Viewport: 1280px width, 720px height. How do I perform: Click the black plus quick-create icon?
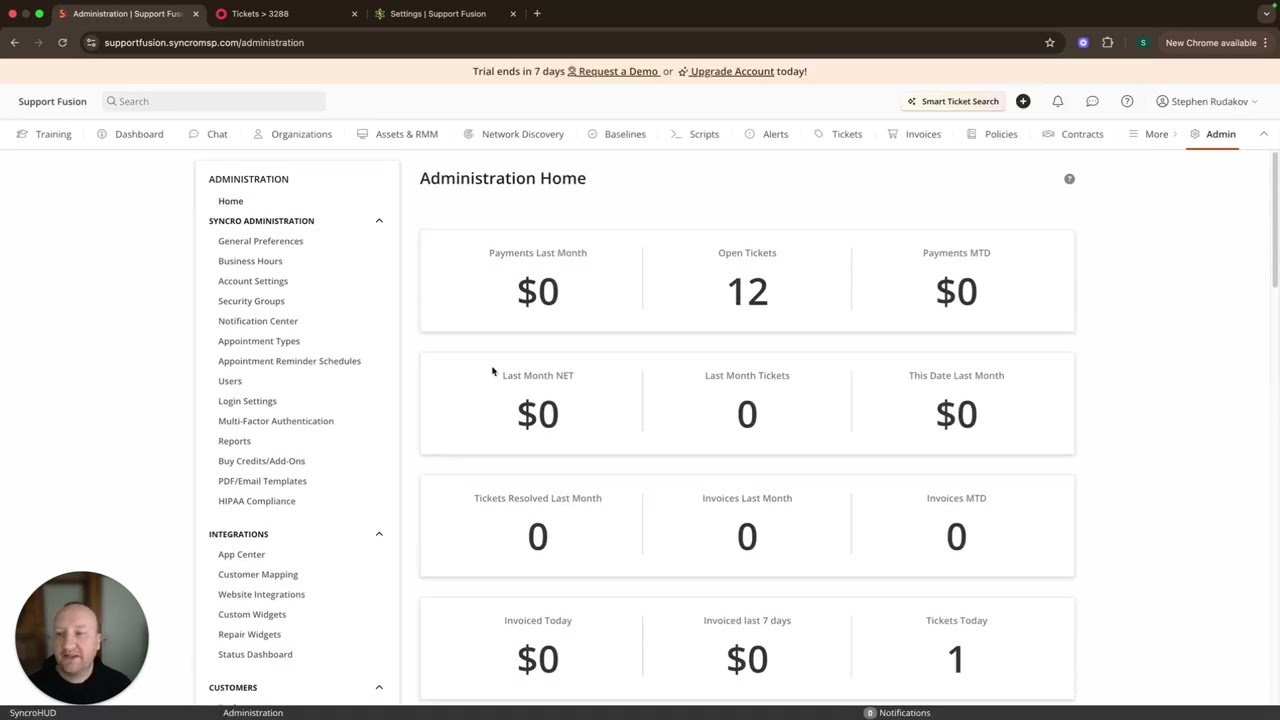click(x=1023, y=101)
